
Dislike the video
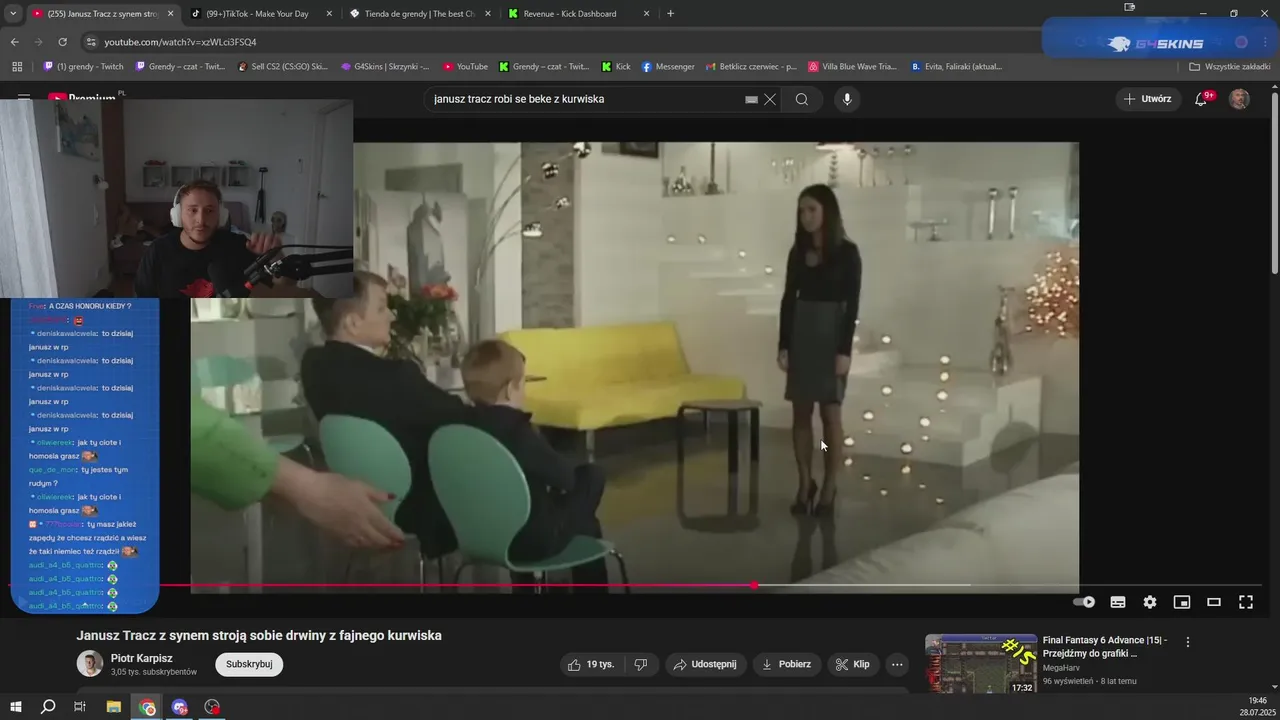[x=641, y=664]
